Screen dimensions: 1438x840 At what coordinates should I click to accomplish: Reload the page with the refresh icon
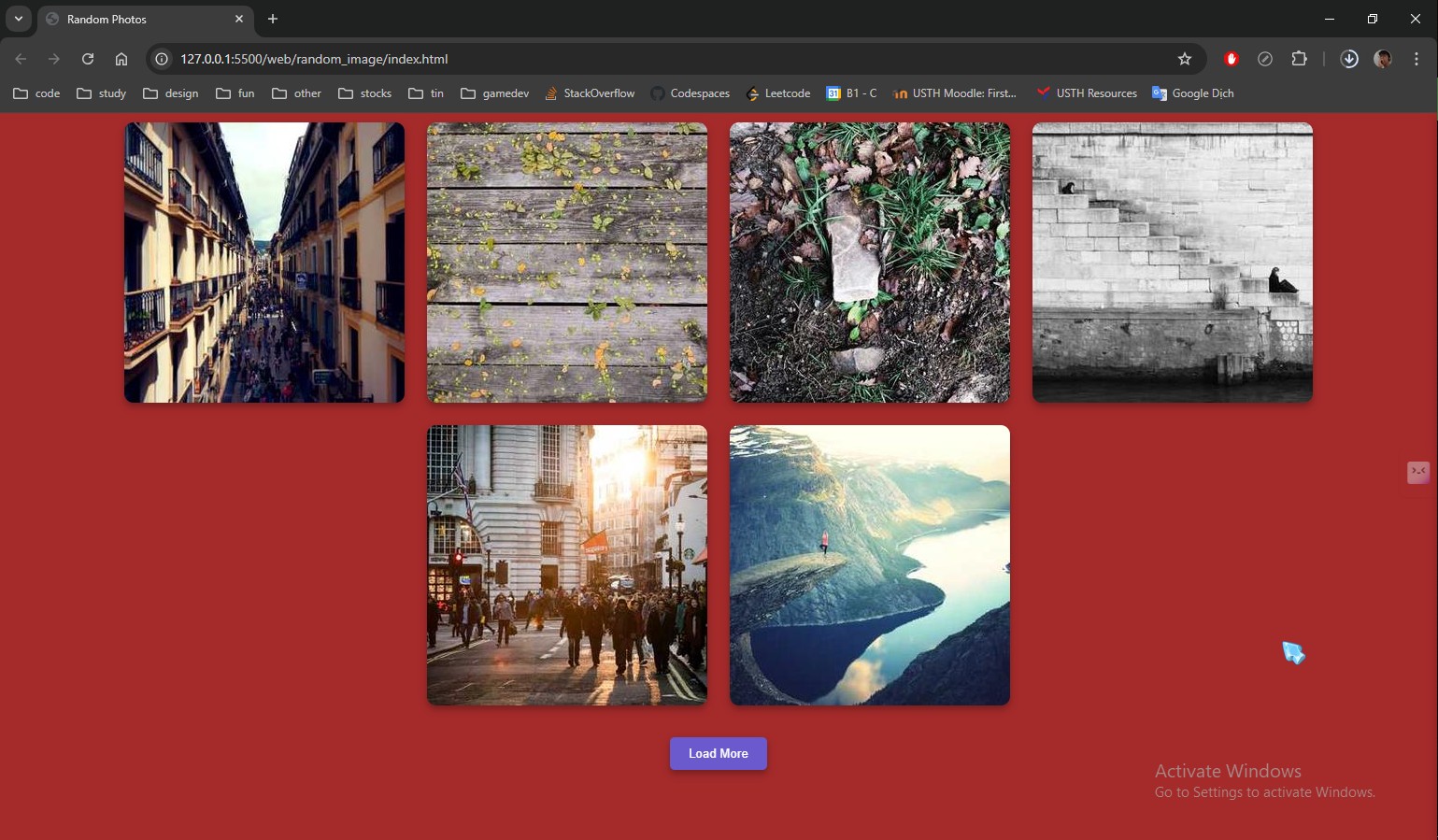[88, 59]
